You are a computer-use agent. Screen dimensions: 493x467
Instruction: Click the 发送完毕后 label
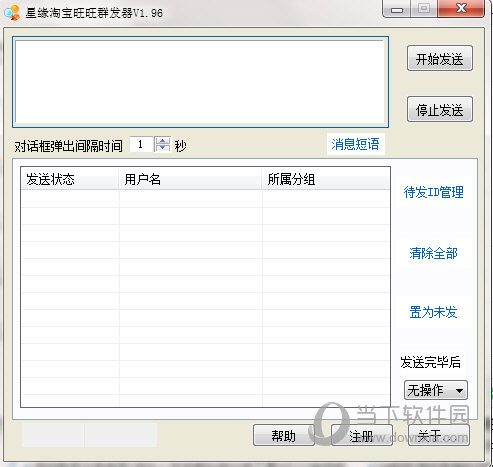[x=430, y=362]
